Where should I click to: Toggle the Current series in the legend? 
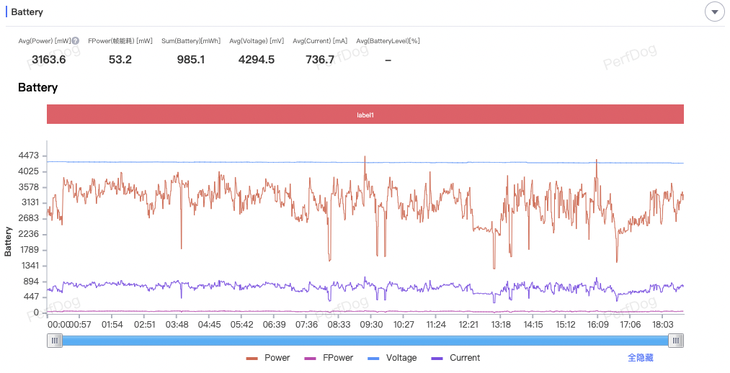pos(456,358)
